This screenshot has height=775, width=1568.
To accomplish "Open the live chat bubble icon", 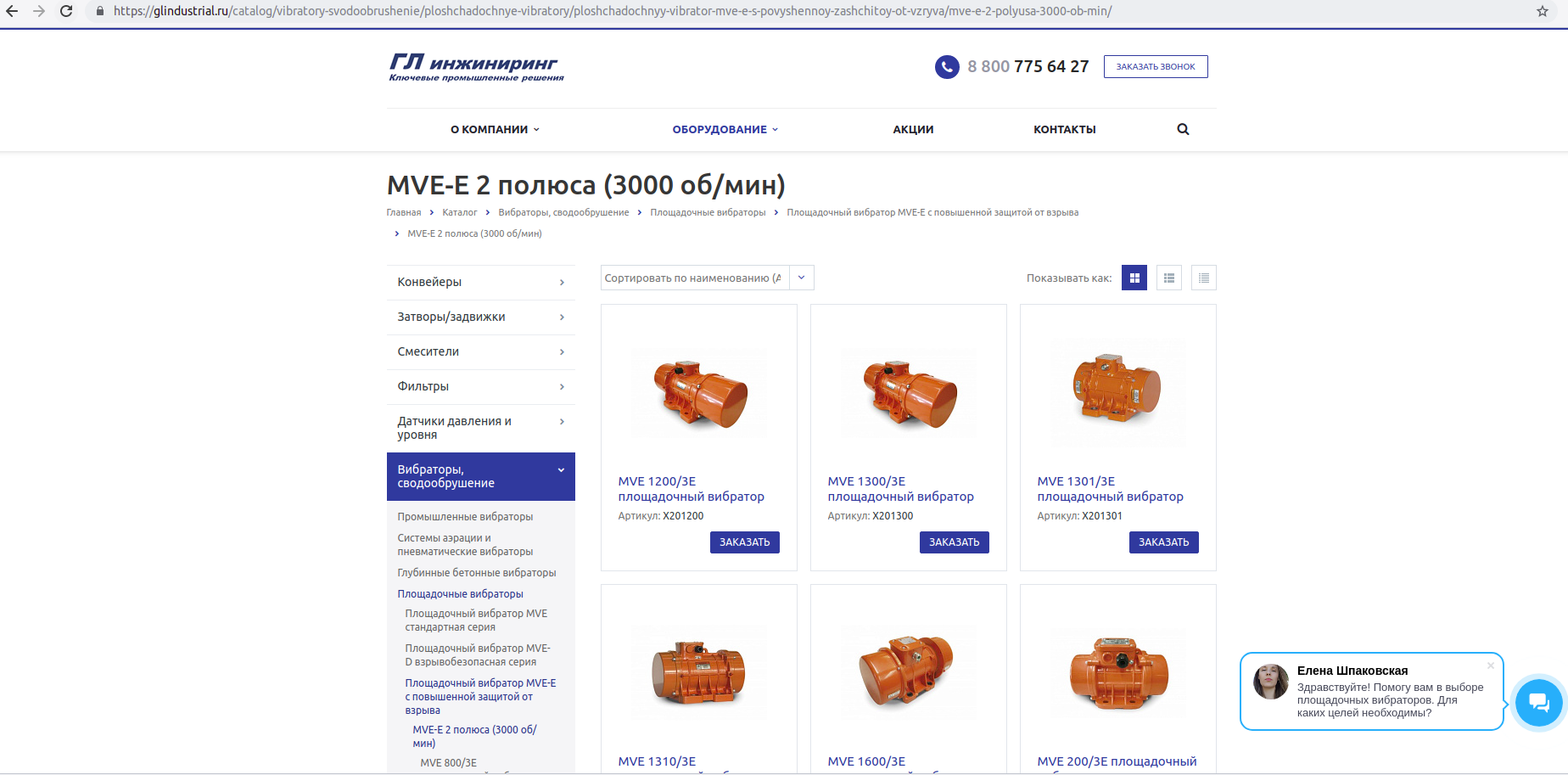I will tap(1538, 703).
